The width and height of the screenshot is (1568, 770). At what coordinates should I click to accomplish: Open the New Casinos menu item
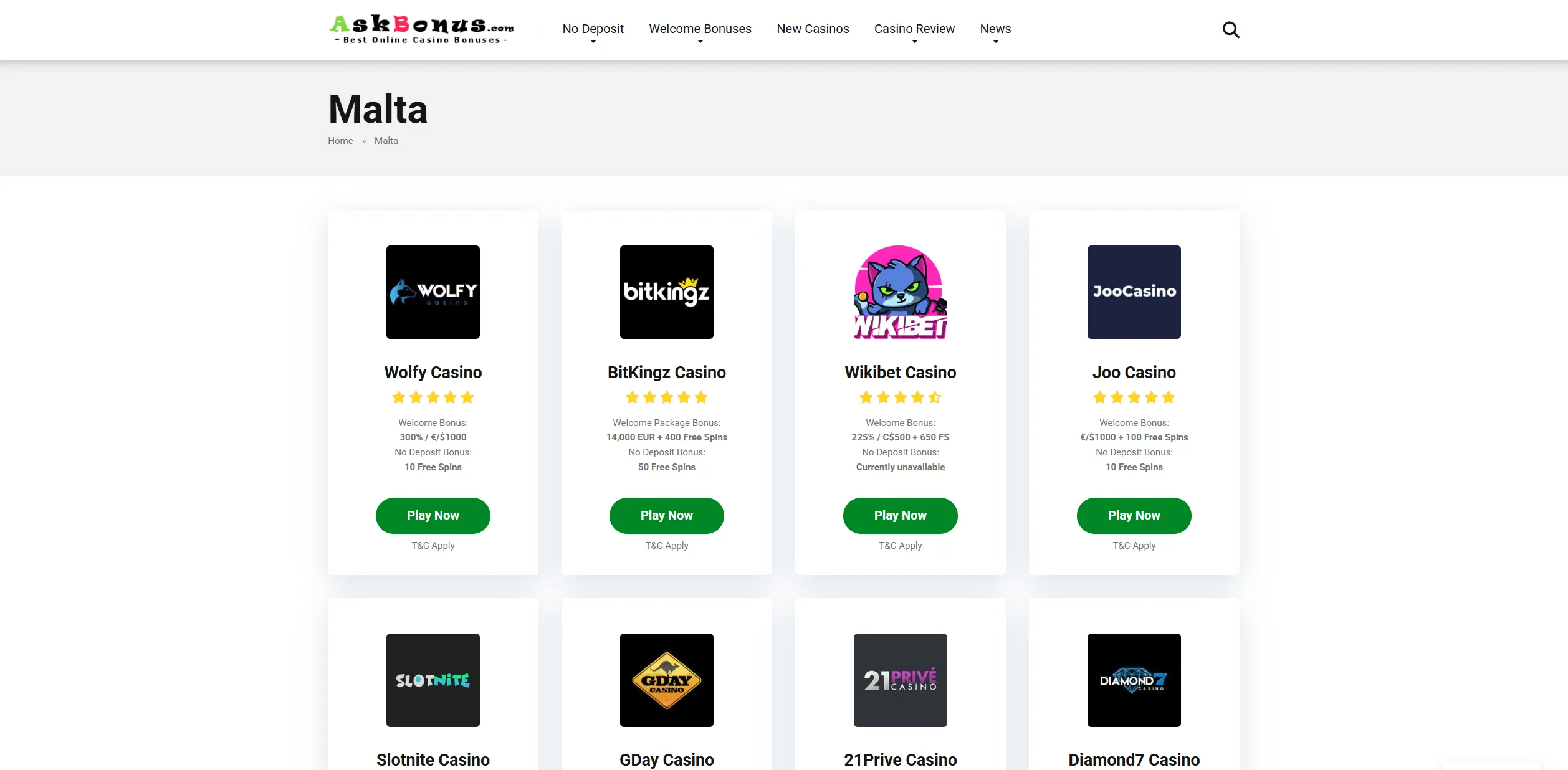tap(813, 29)
